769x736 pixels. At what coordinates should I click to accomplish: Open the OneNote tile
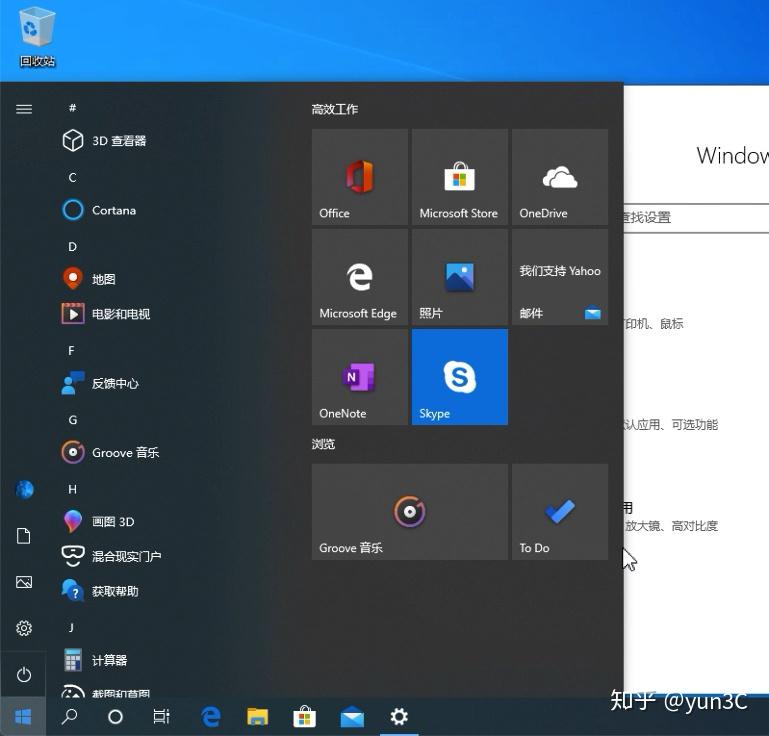tap(359, 377)
